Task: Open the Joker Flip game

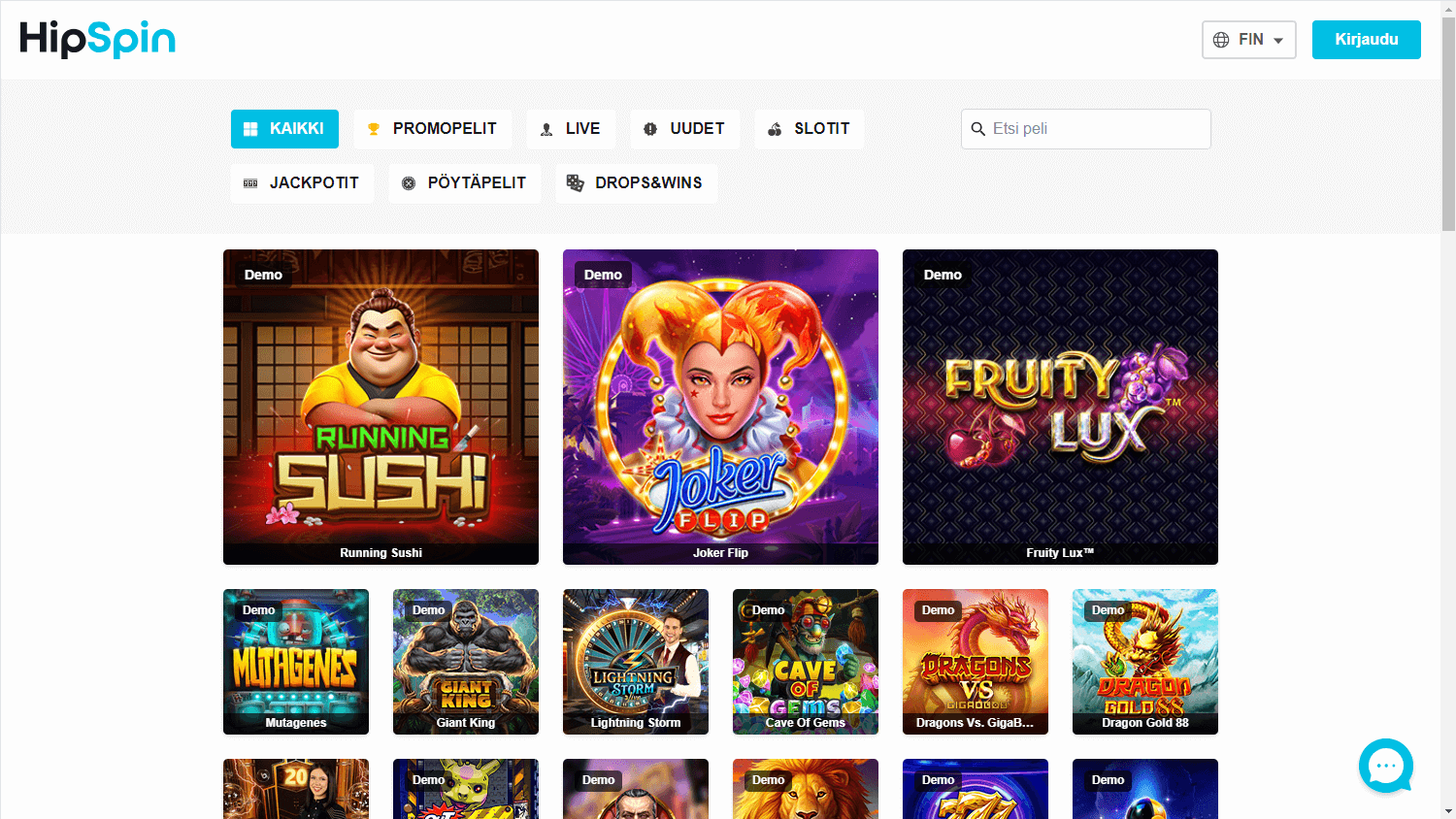Action: point(720,407)
